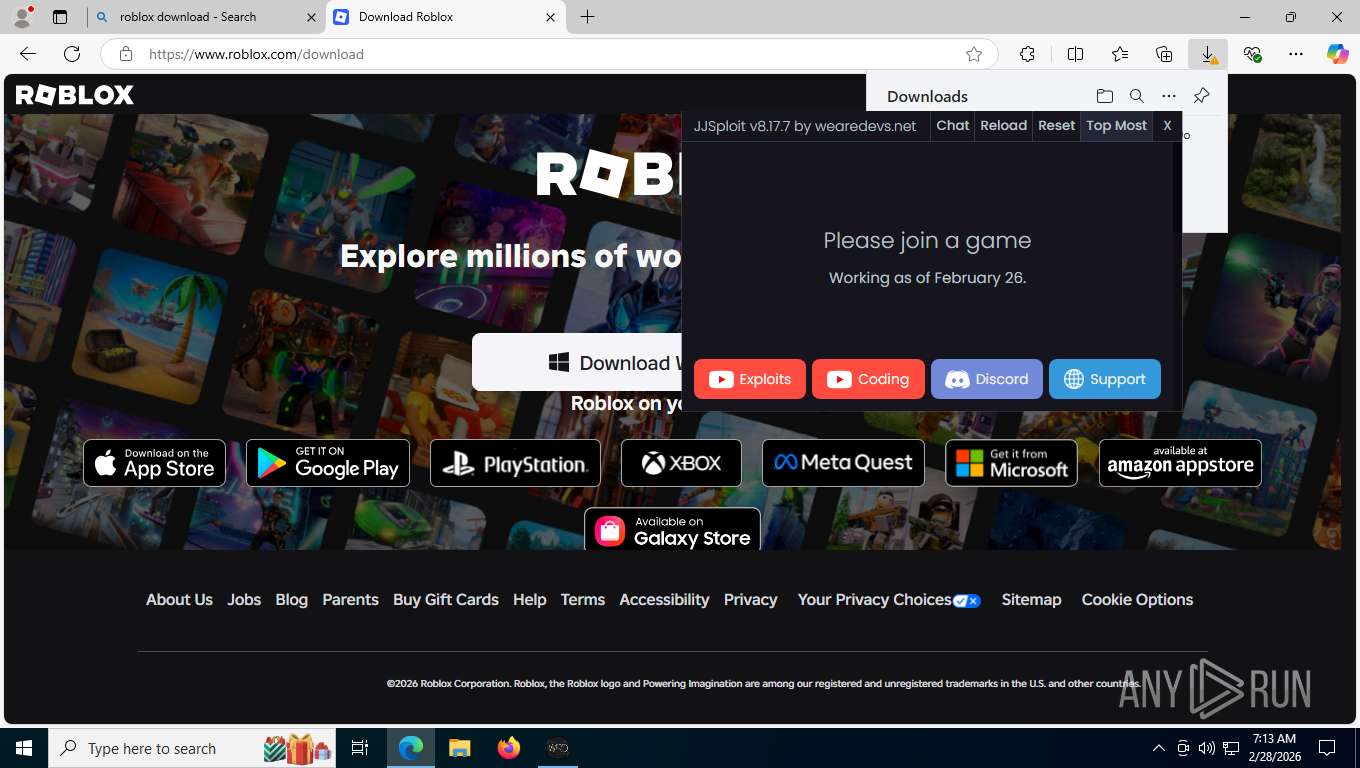Close the Download Roblox tab
Image resolution: width=1360 pixels, height=768 pixels.
[550, 17]
